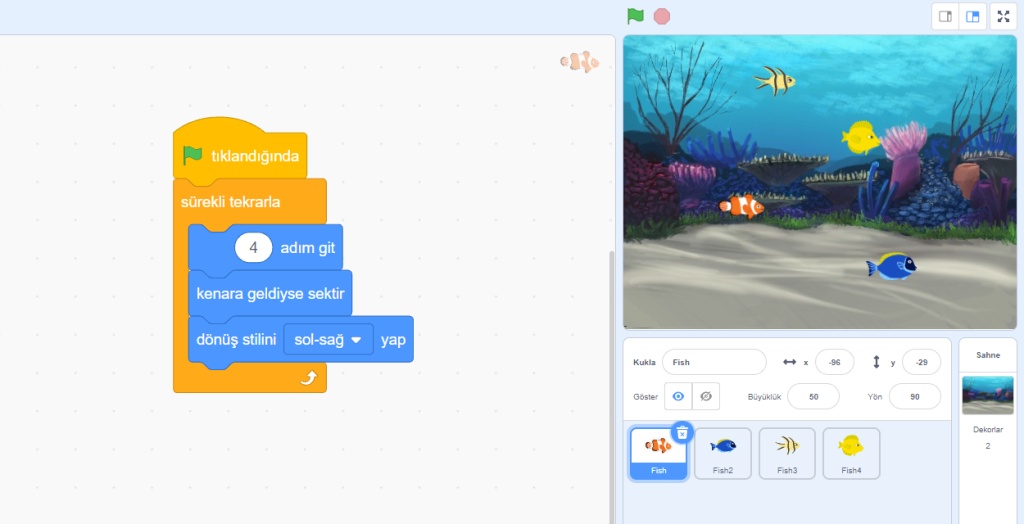Viewport: 1024px width, 524px height.
Task: Click the blue fish on stage
Action: [x=891, y=267]
